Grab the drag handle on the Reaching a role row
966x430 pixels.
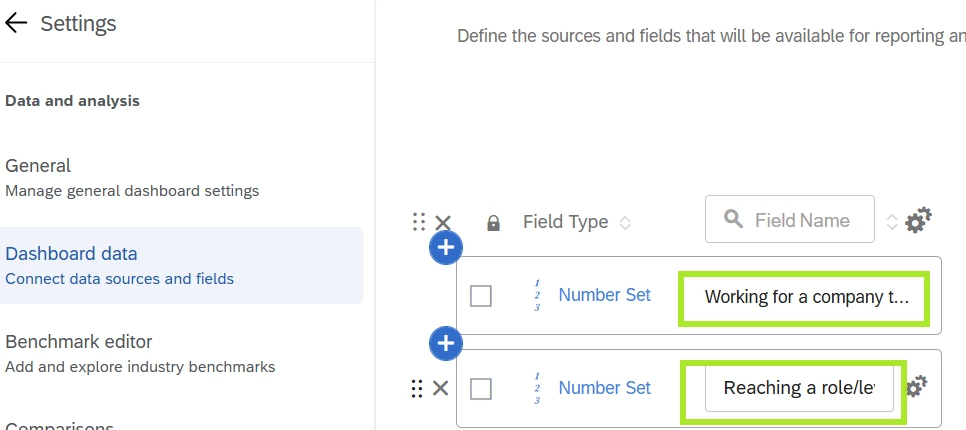pyautogui.click(x=418, y=388)
